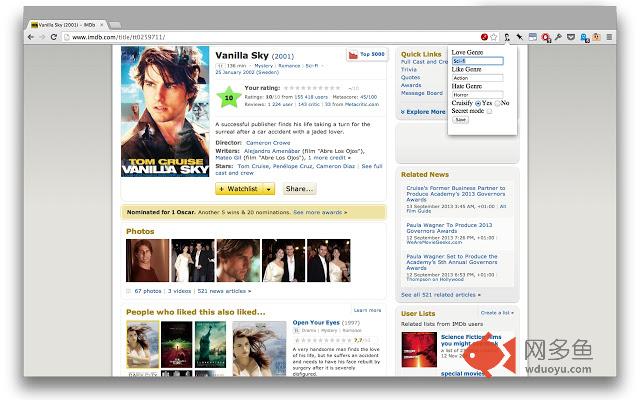Click the red User Lists thumbnail image
The height and width of the screenshot is (400, 640).
419,349
